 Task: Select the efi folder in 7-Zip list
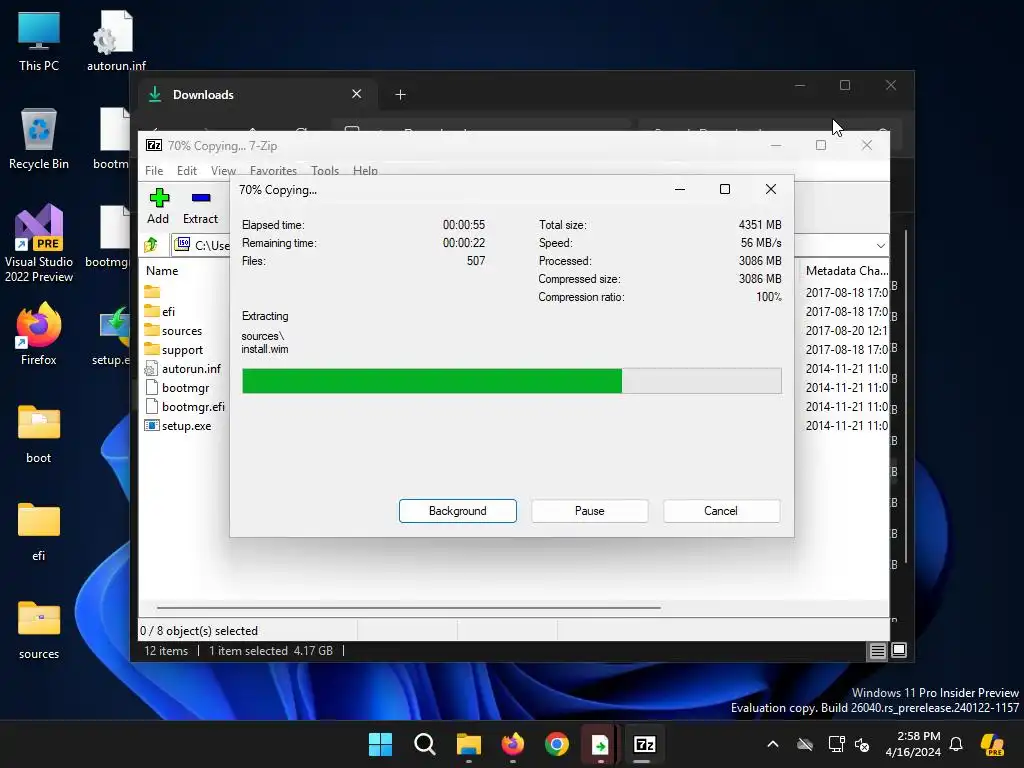[x=168, y=312]
